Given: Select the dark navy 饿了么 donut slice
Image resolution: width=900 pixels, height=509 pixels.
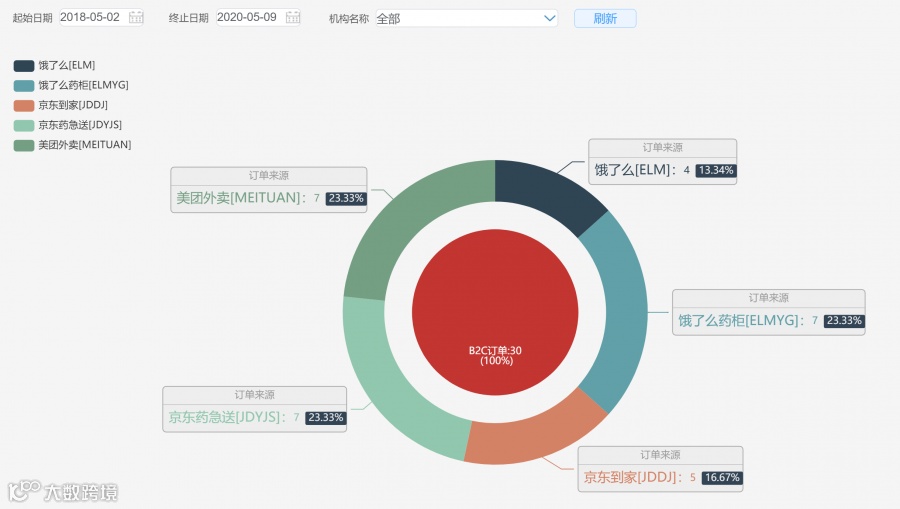Looking at the screenshot, I should click(x=548, y=191).
